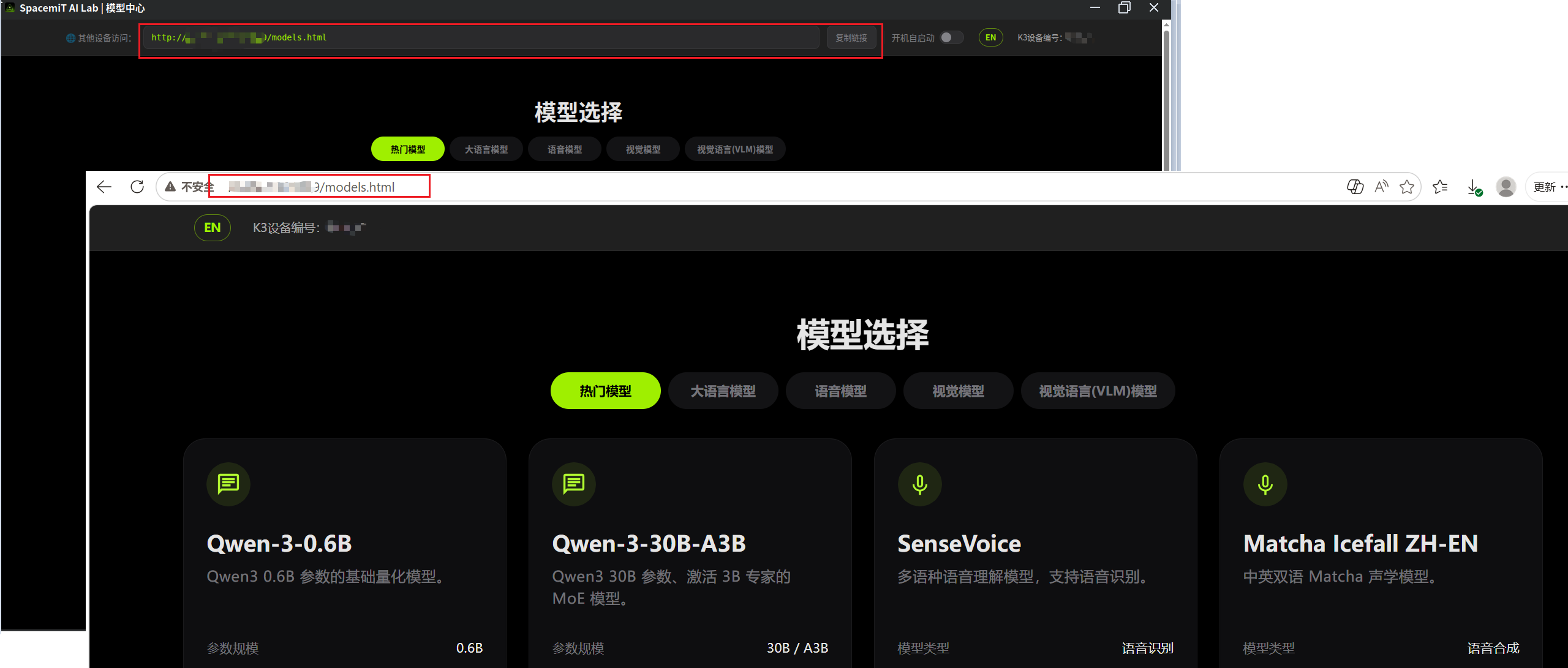Select 大语言模型 tab in SpacemiT window
1568x668 pixels.
pyautogui.click(x=486, y=149)
